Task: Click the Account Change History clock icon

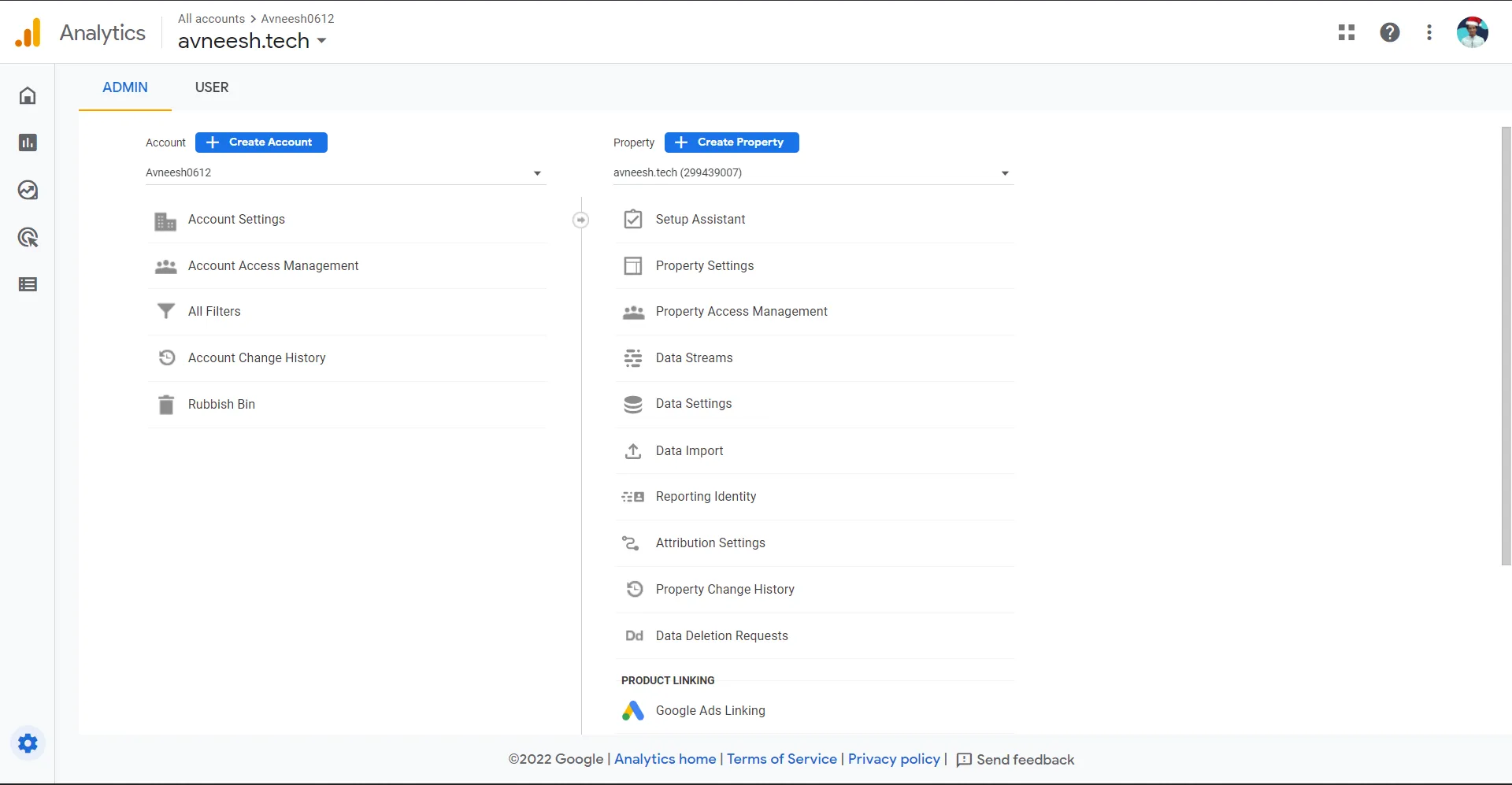Action: (166, 357)
